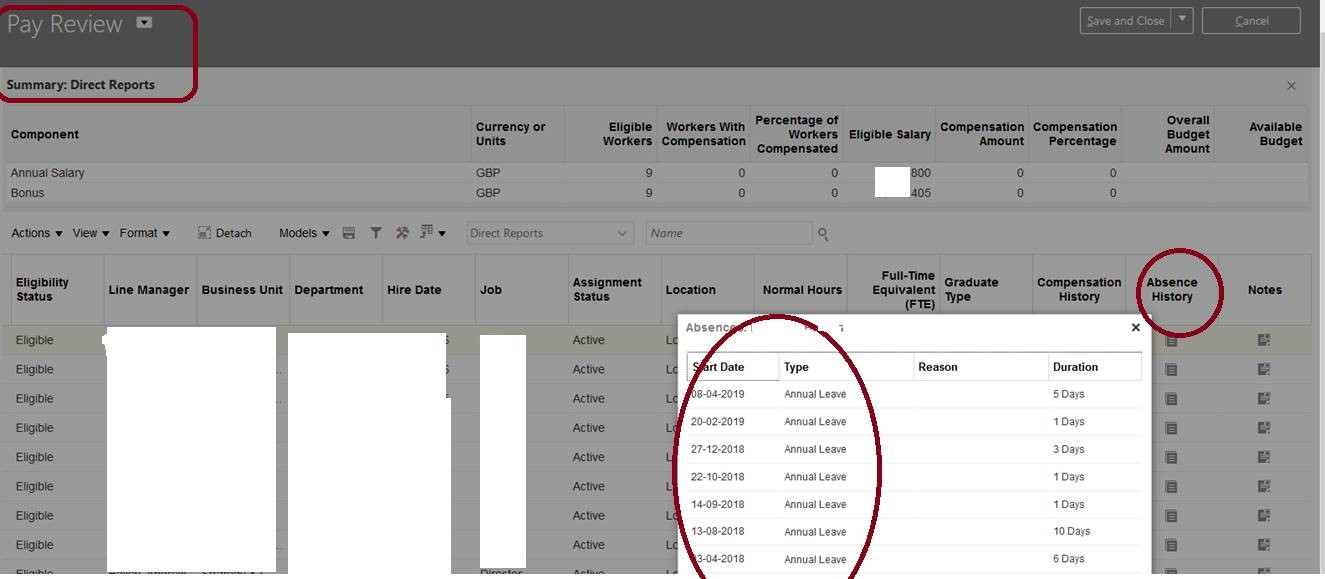
Task: Click the 10 Days duration cell
Action: [1071, 532]
